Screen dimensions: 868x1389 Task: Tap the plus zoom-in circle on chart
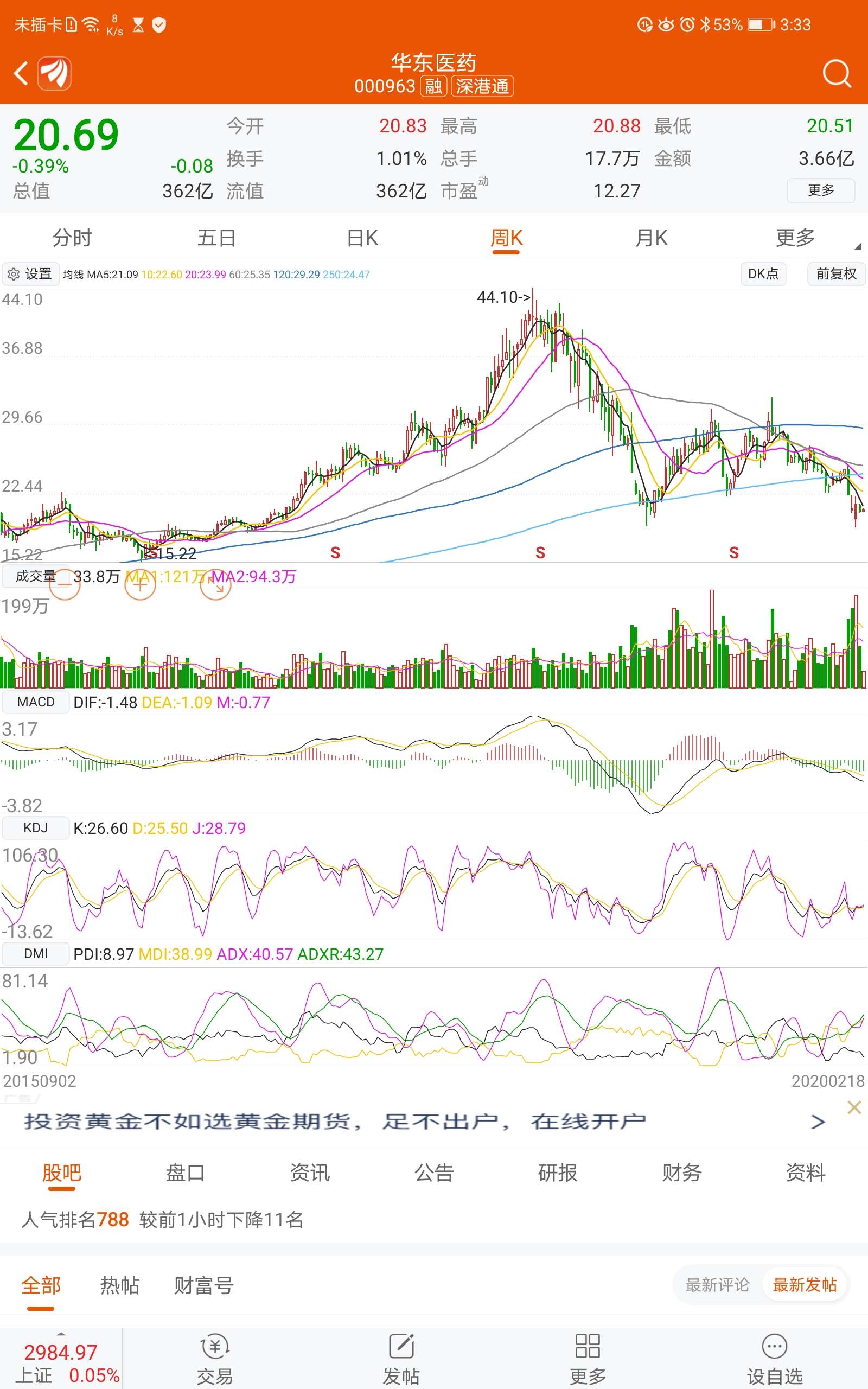point(140,585)
